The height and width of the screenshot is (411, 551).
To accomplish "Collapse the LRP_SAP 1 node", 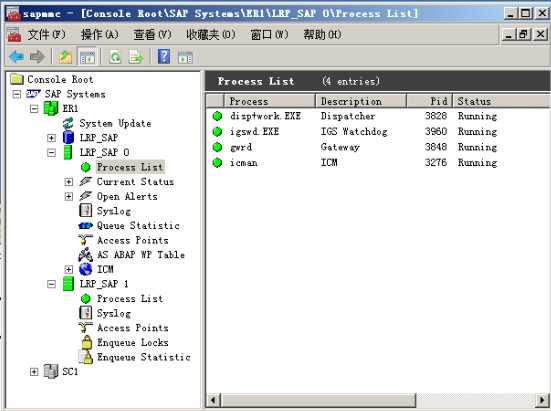I will point(51,284).
